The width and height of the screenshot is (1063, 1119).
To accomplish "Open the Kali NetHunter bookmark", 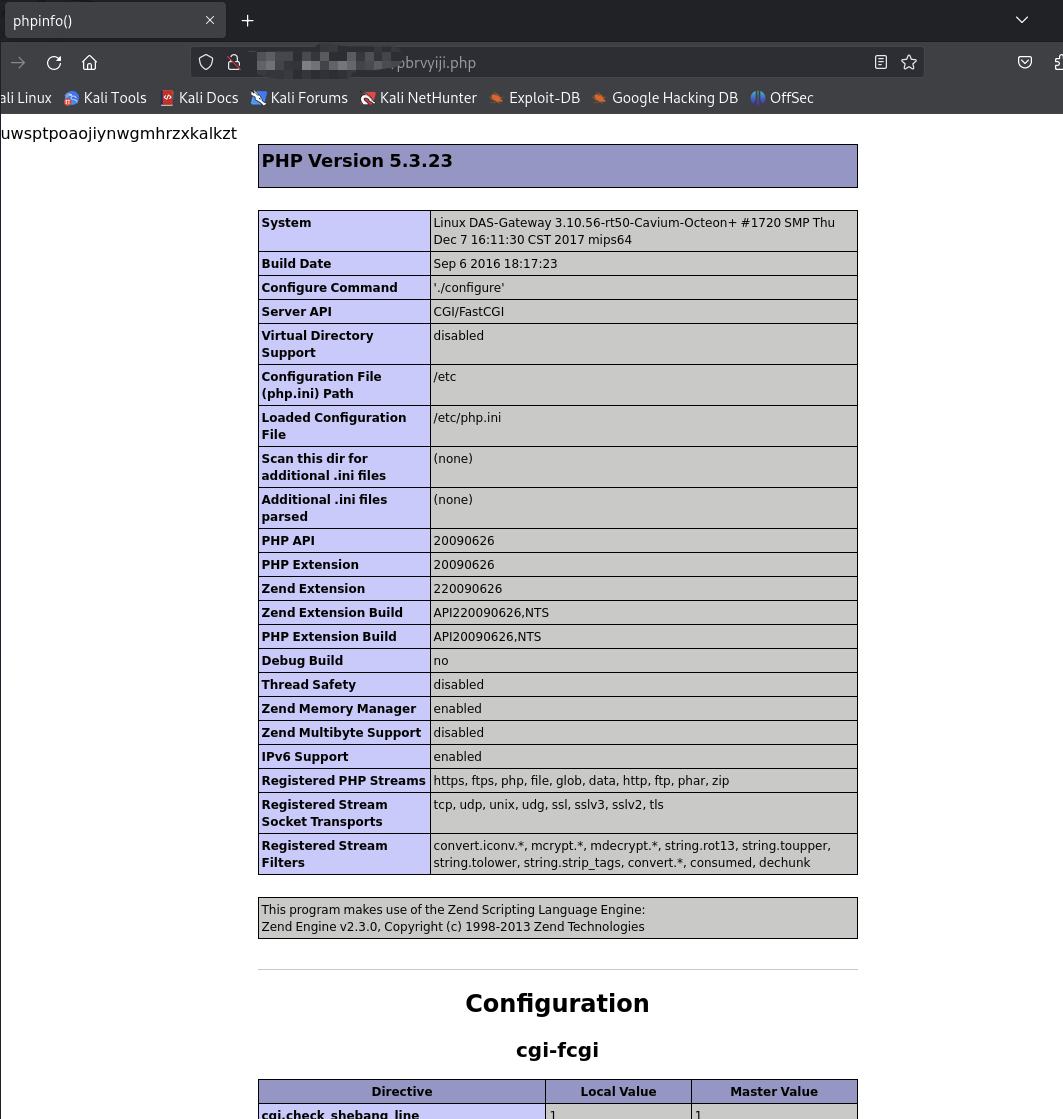I will 419,98.
